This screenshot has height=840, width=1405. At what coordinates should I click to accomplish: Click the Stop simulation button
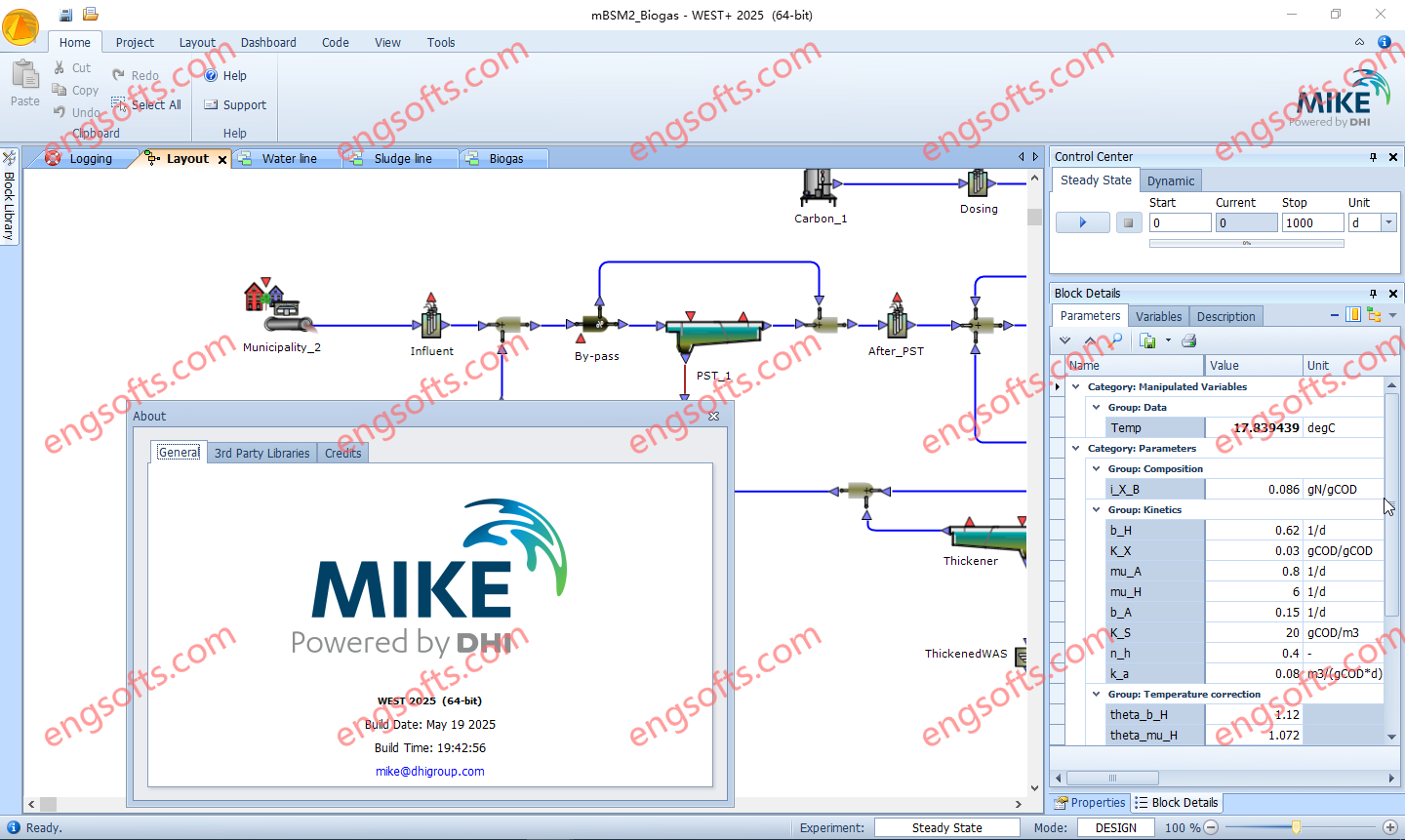pos(1128,222)
